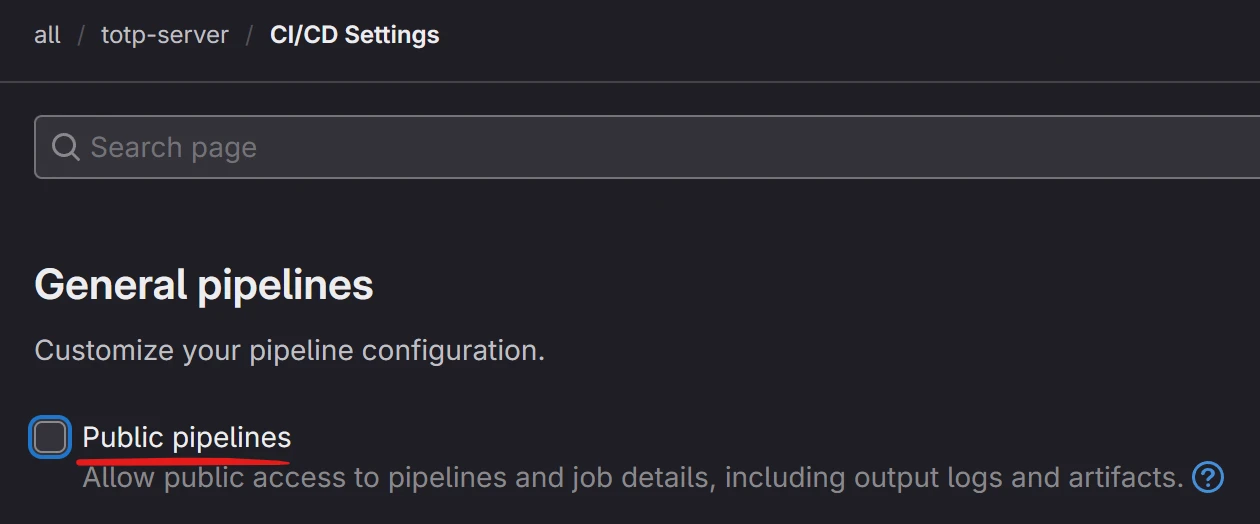Click the search magnifier icon
Image resolution: width=1260 pixels, height=524 pixels.
[x=66, y=148]
